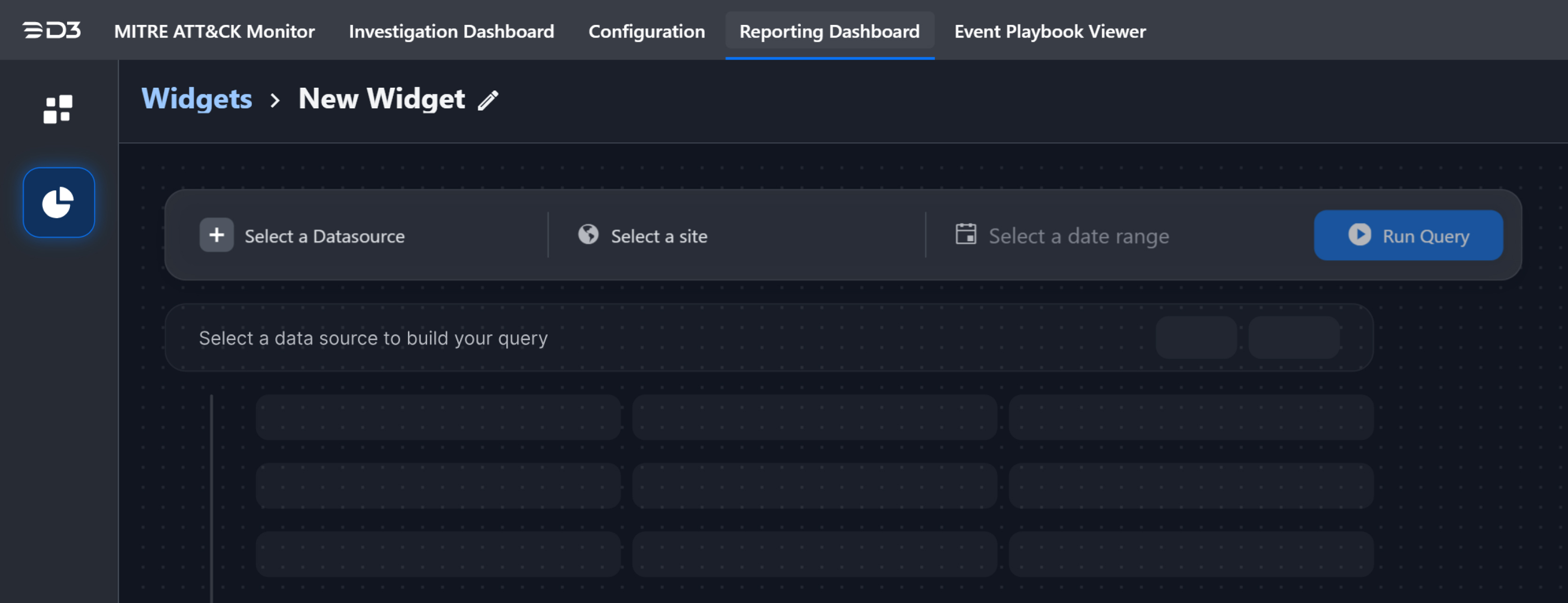Click the left pill control above the query area
Viewport: 1568px width, 603px height.
click(1195, 337)
